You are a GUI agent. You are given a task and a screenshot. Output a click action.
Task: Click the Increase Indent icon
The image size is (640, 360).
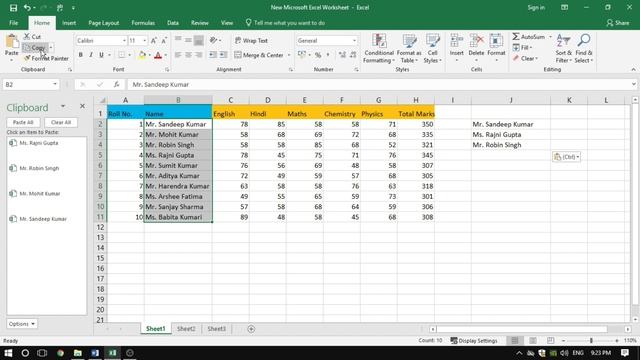click(223, 55)
